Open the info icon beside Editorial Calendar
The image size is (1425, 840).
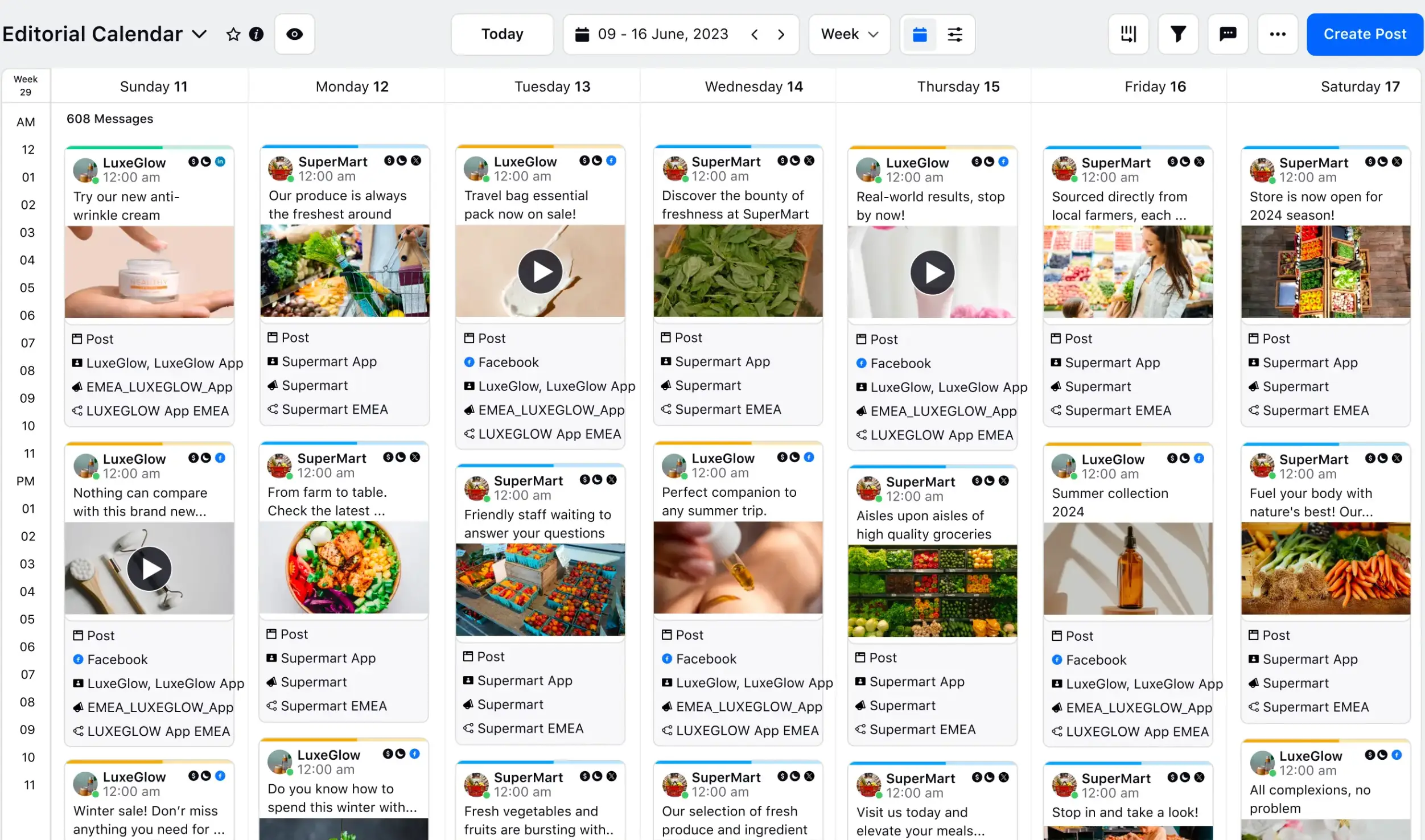pos(257,34)
